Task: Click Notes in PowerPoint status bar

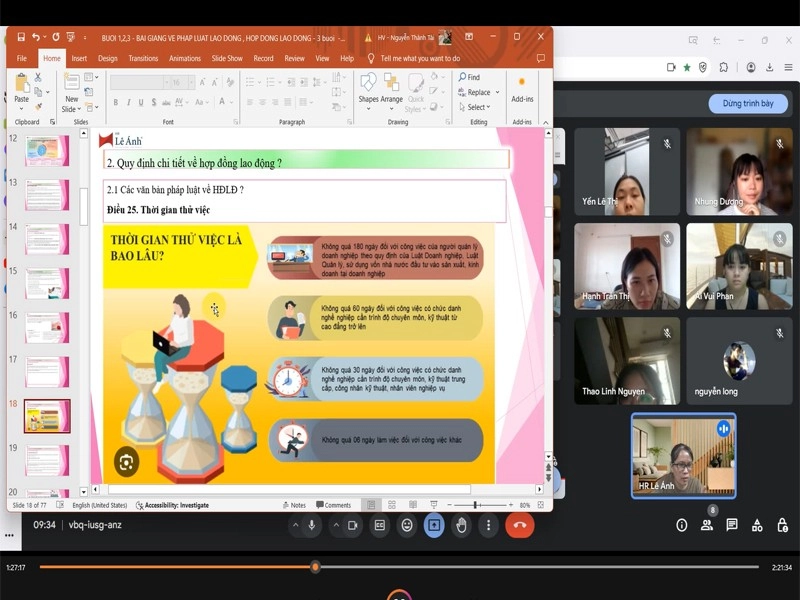Action: coord(293,505)
